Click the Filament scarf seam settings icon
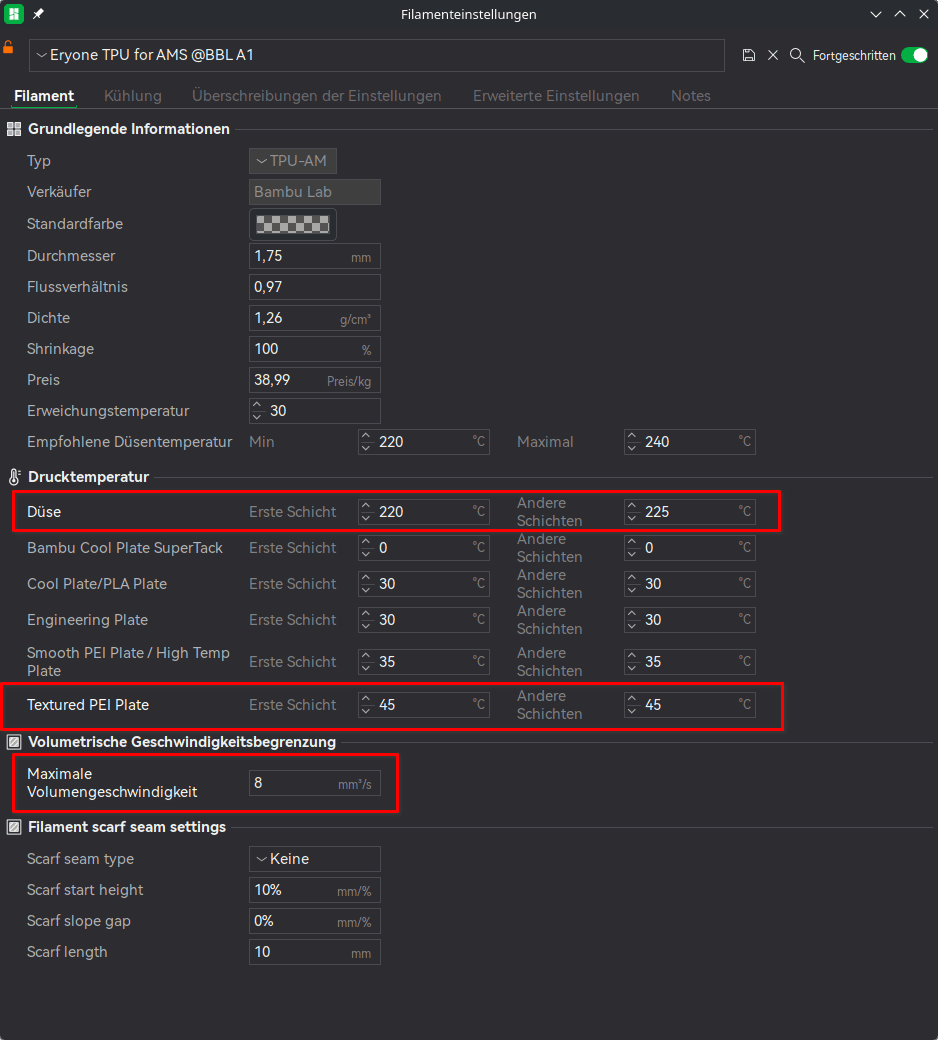The image size is (938, 1040). 14,827
